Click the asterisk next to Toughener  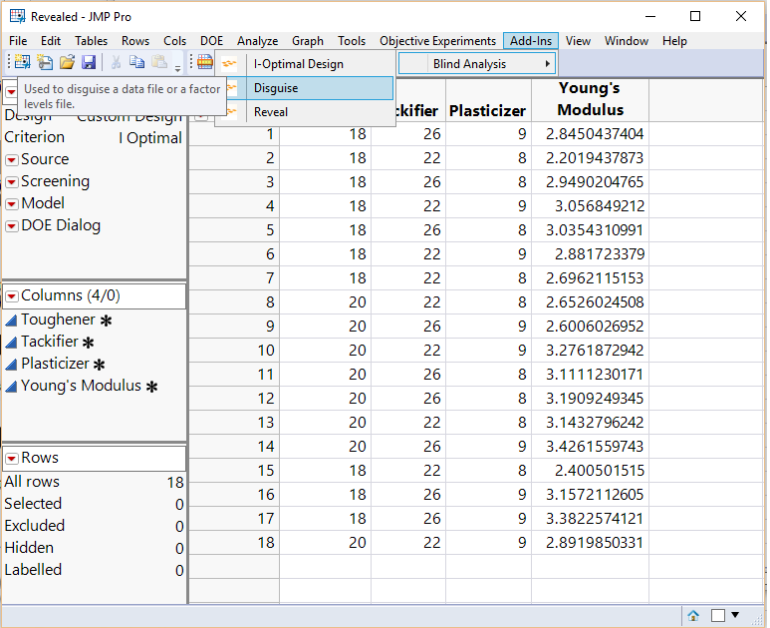106,321
